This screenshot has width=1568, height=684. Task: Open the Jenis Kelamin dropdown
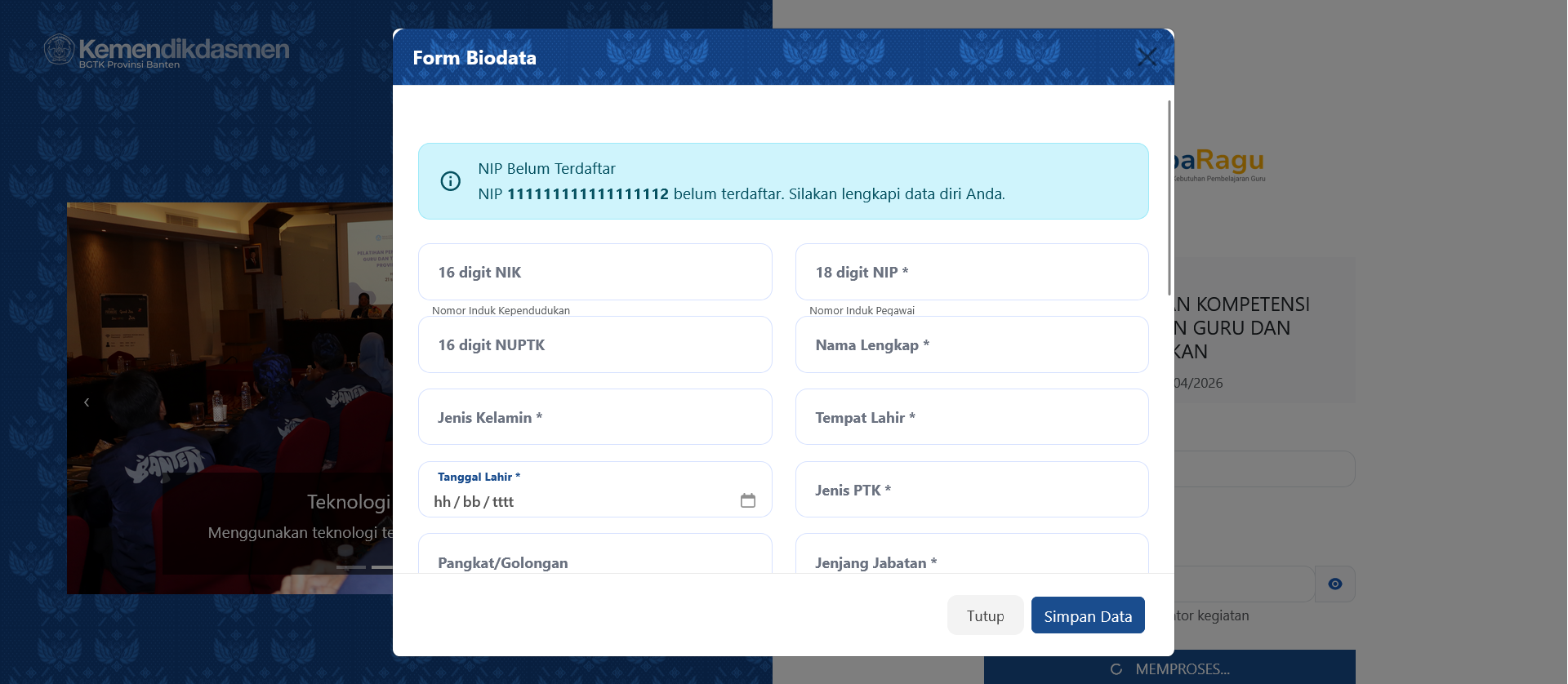[595, 417]
